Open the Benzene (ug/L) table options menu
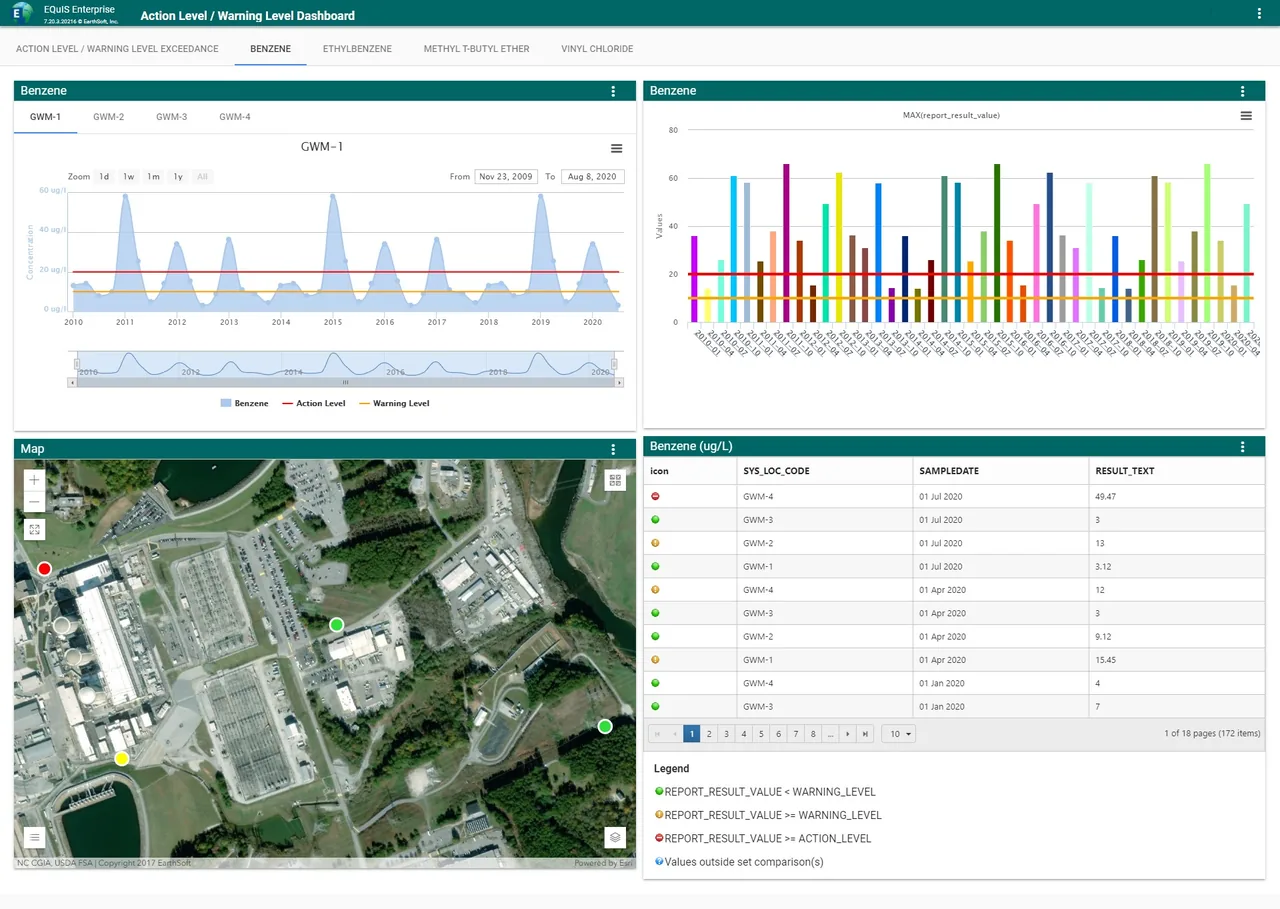The height and width of the screenshot is (909, 1280). click(x=1242, y=447)
